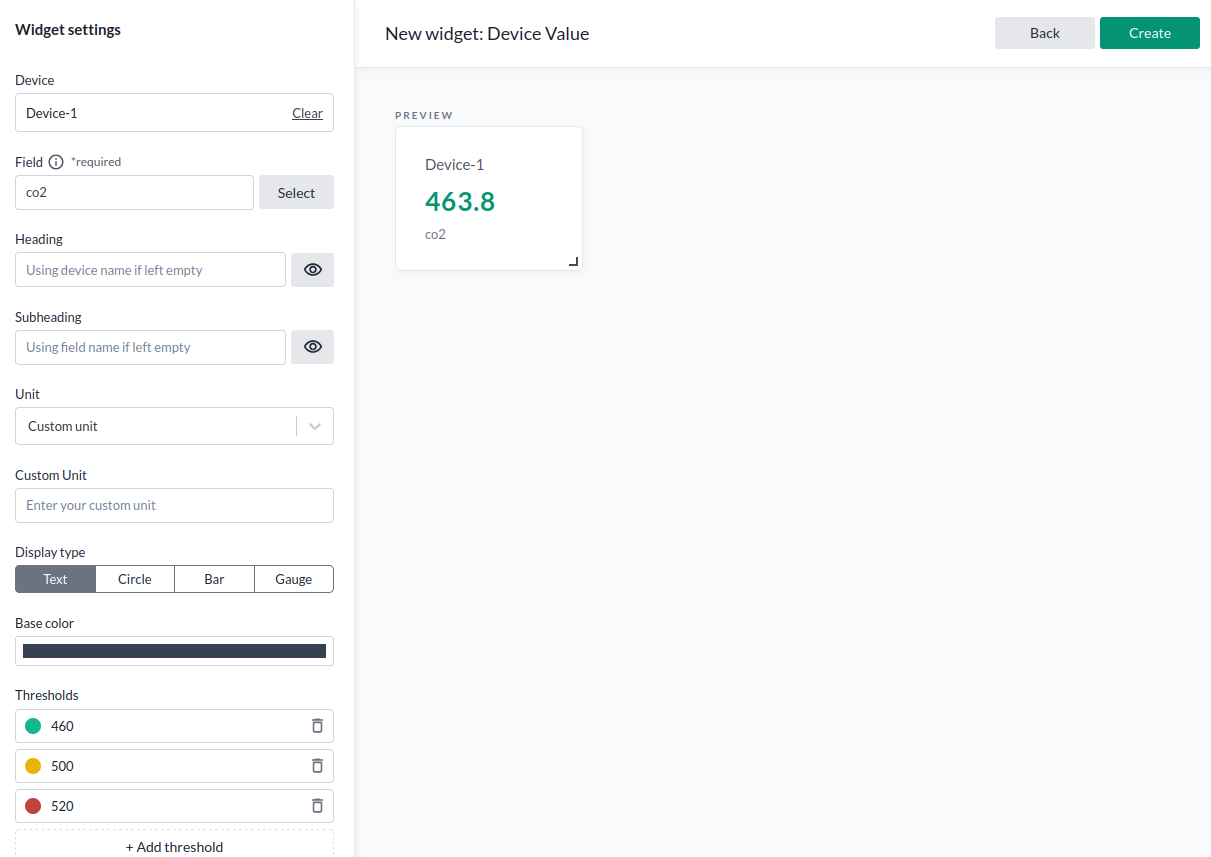
Task: Select the Circle display type
Action: coord(134,578)
